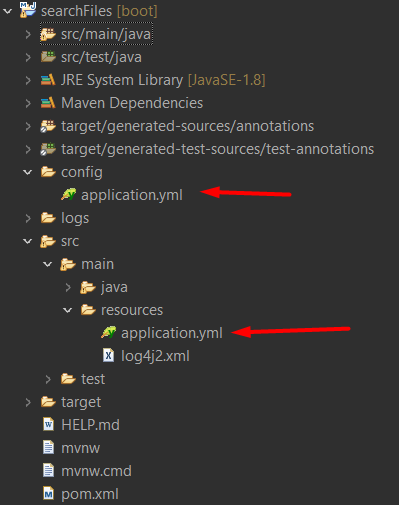Select the log4j2.xml file name
Screen dimensions: 399x505
pos(155,356)
